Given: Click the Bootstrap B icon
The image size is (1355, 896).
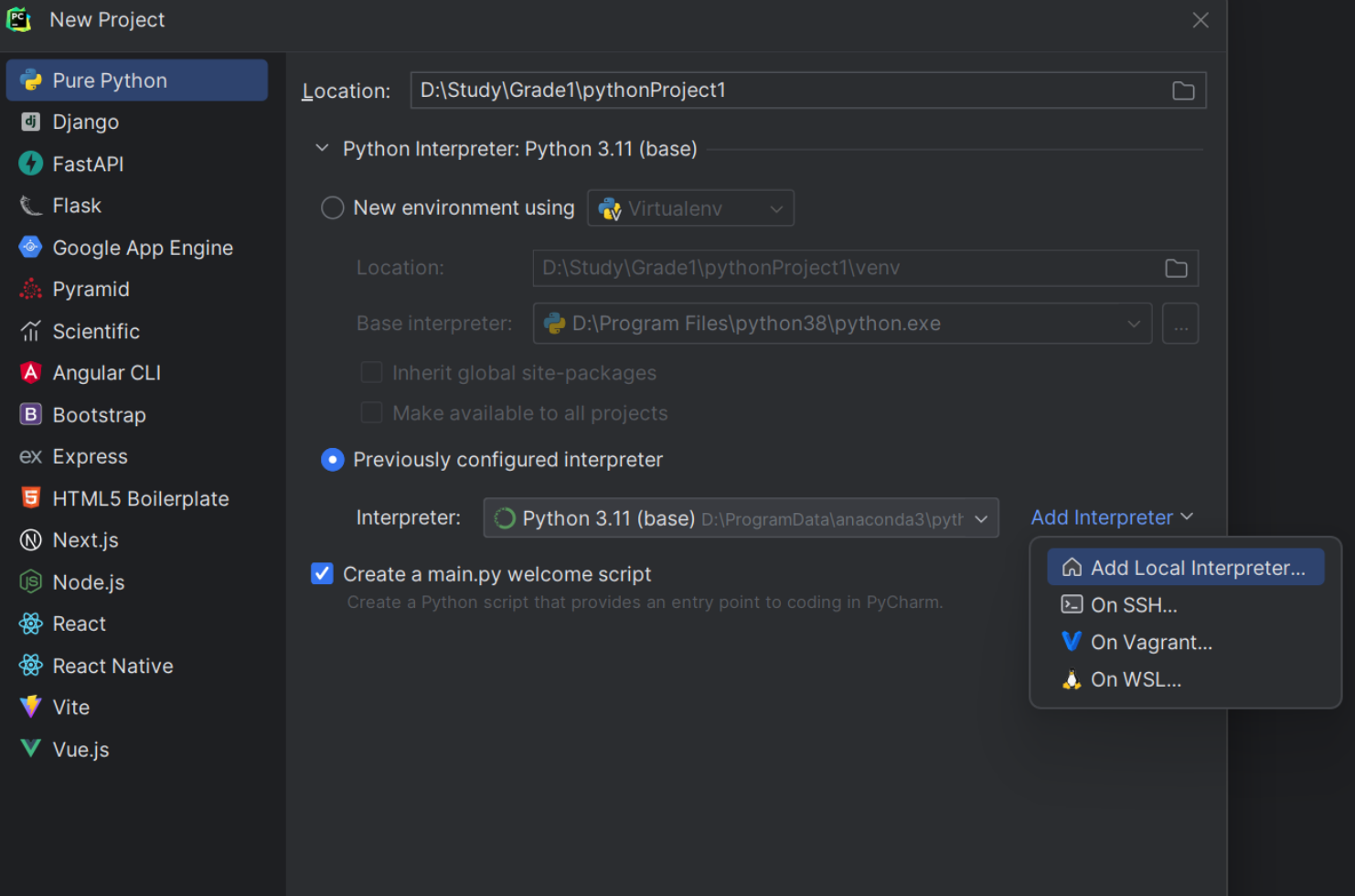Looking at the screenshot, I should click(x=31, y=414).
